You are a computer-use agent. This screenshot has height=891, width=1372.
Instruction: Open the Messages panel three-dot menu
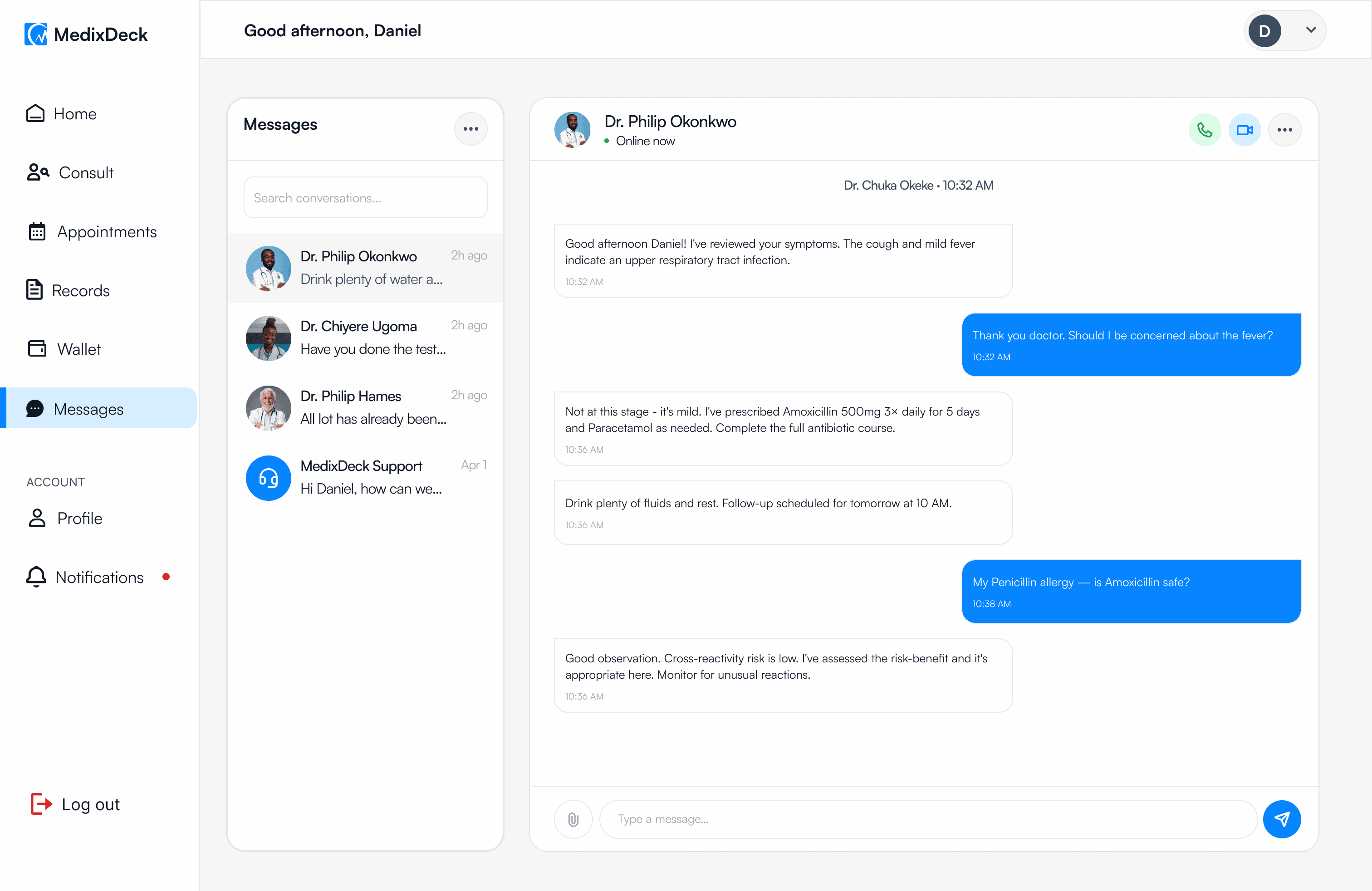point(470,128)
